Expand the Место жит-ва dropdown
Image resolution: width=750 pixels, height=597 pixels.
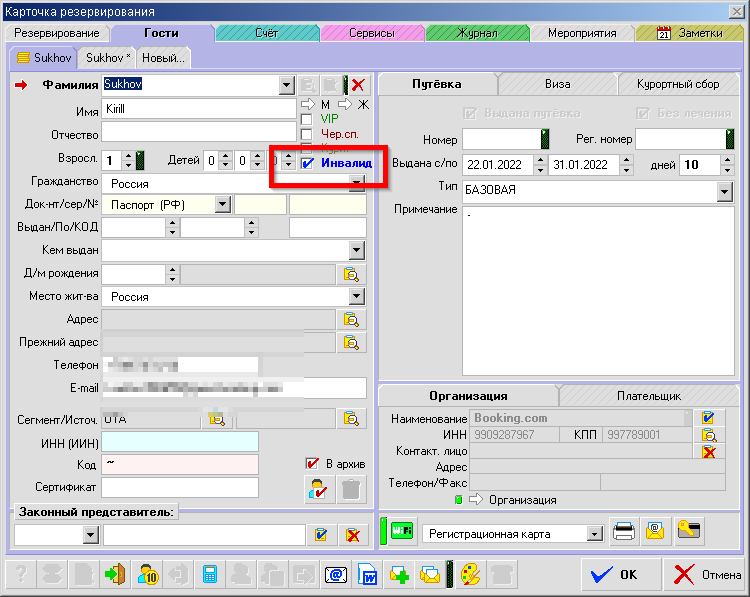pyautogui.click(x=356, y=297)
